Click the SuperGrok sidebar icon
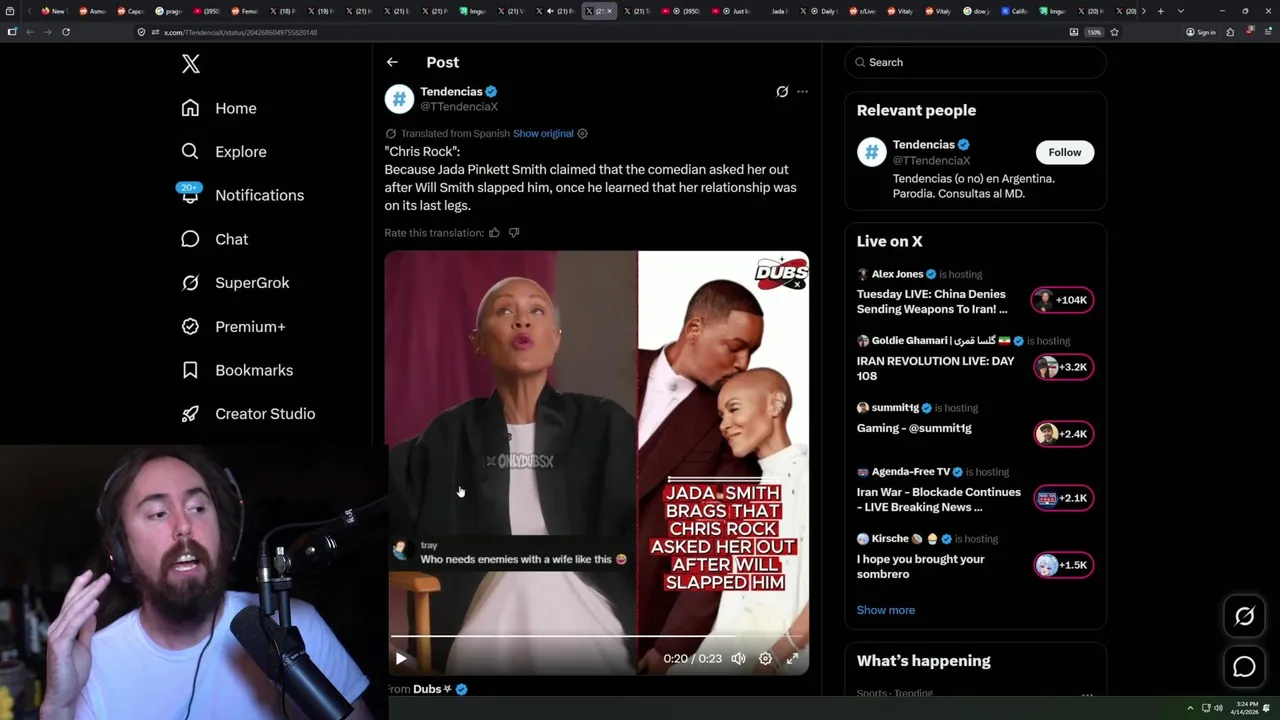This screenshot has height=720, width=1280. [190, 283]
